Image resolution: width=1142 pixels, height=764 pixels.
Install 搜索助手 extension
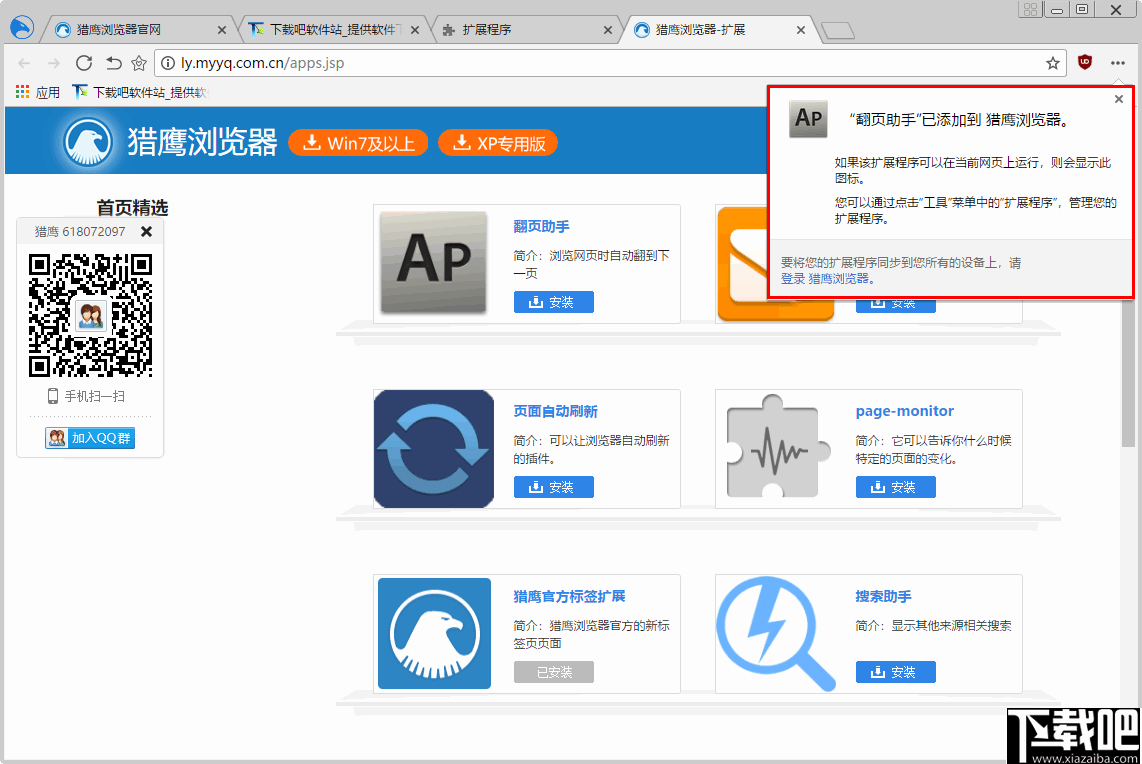[896, 672]
